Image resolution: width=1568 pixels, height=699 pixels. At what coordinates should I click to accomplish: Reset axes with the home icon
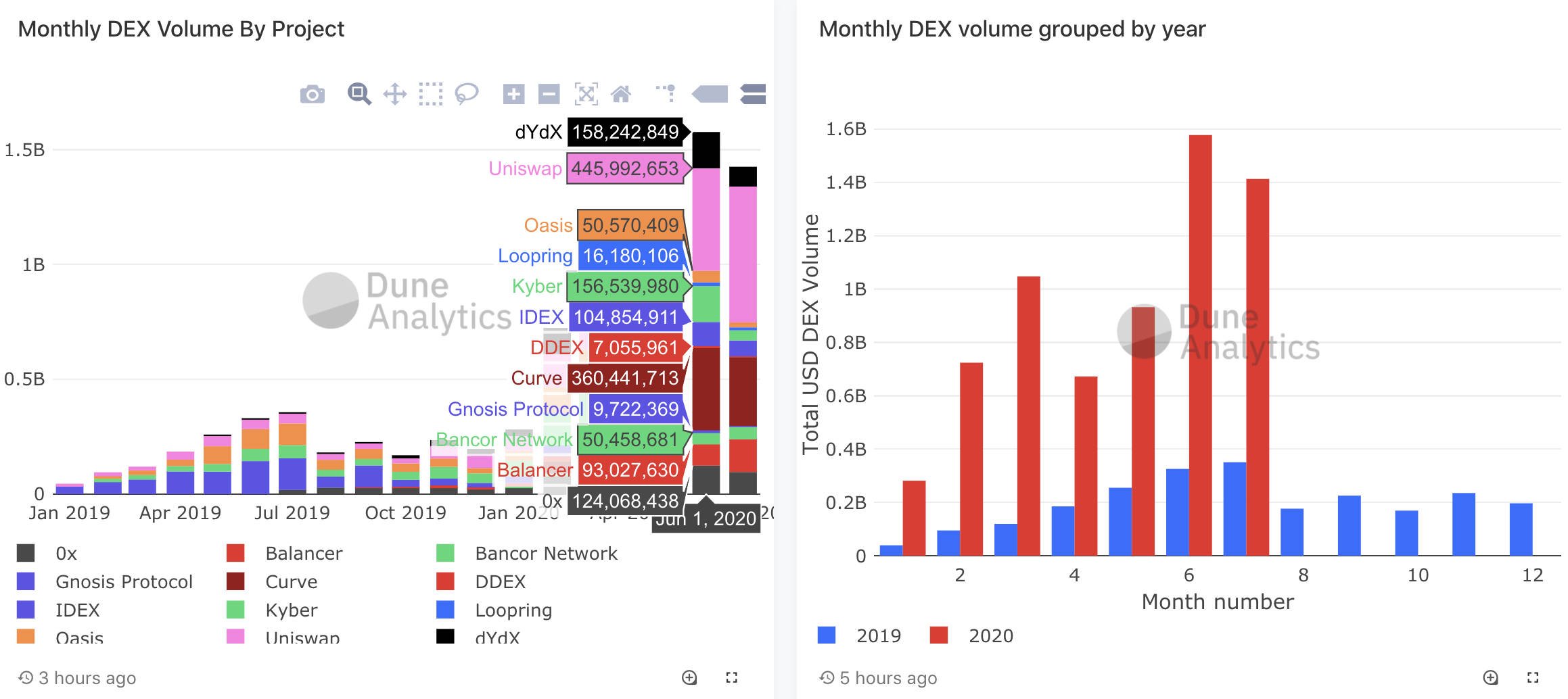click(x=621, y=94)
